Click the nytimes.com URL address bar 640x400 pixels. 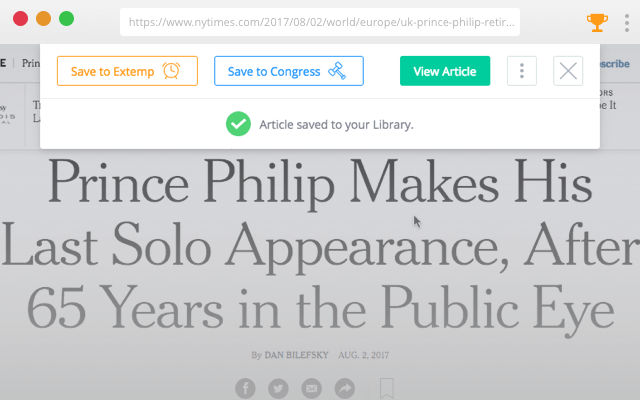(320, 21)
